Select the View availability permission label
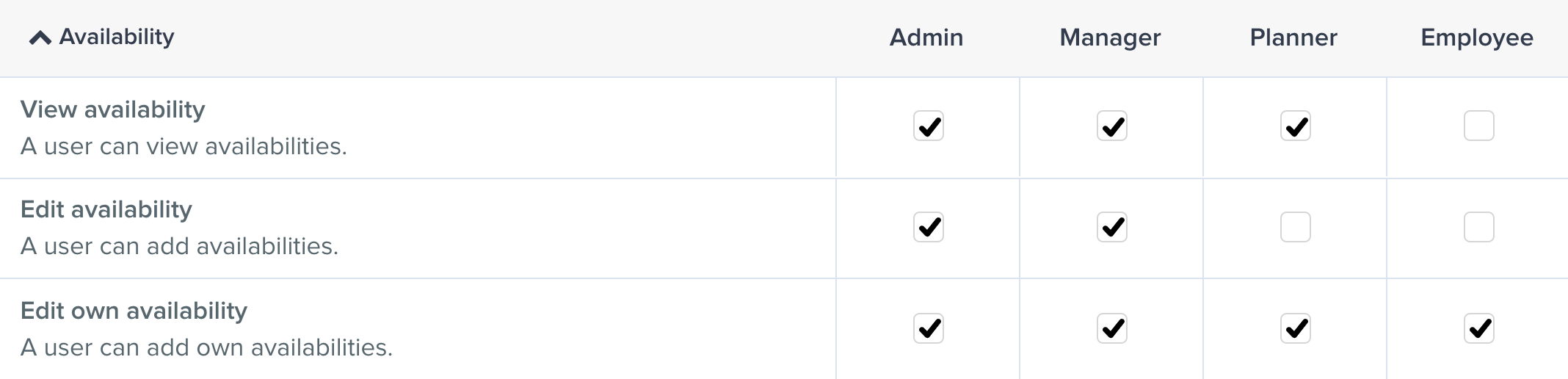 (113, 109)
